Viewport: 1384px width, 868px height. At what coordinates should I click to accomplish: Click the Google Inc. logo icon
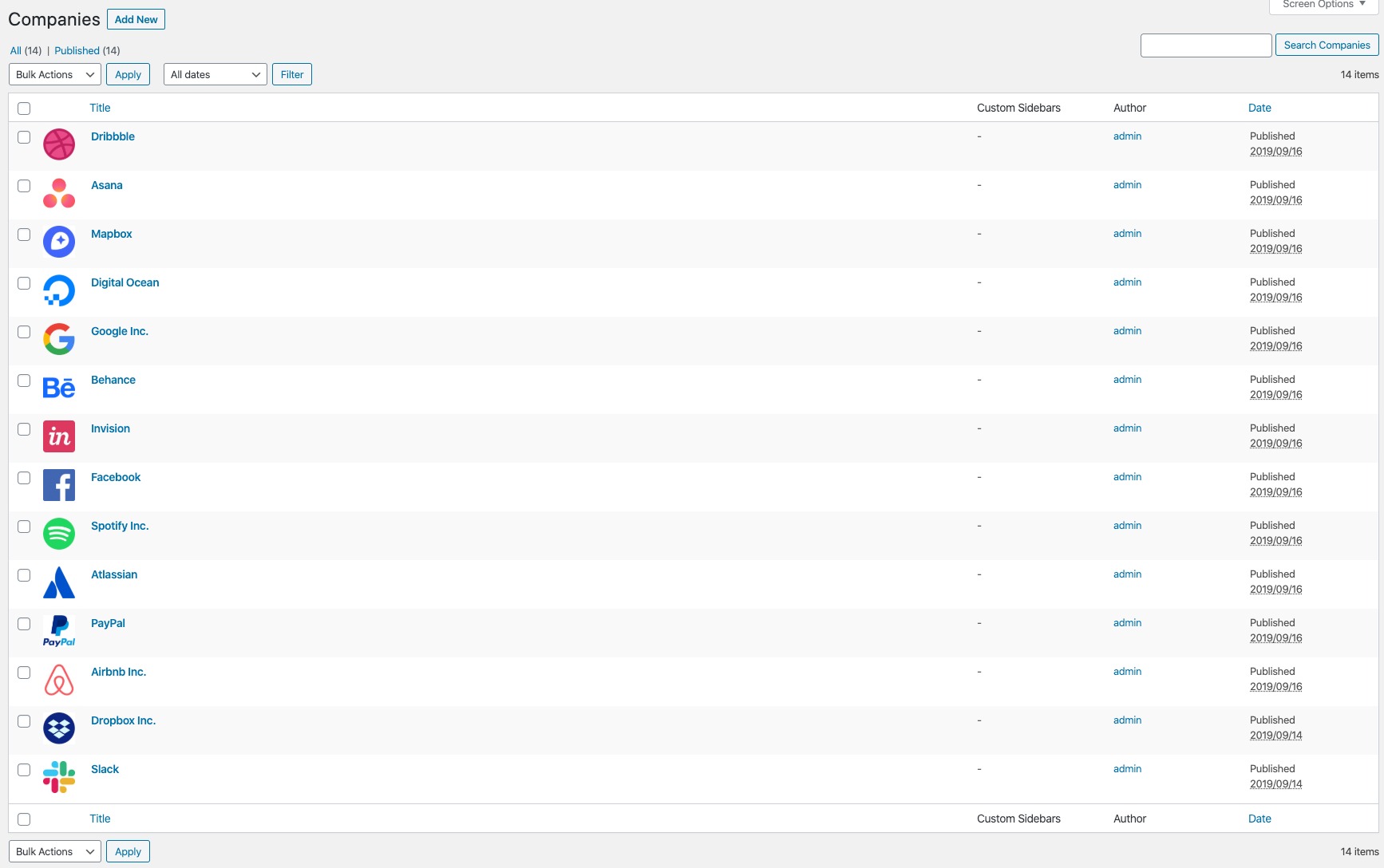click(x=59, y=340)
